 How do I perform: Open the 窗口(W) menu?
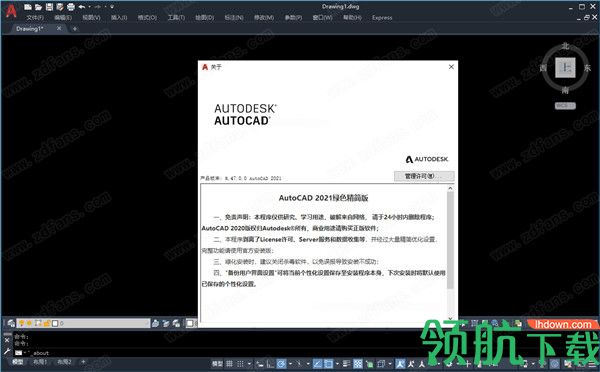[x=322, y=18]
